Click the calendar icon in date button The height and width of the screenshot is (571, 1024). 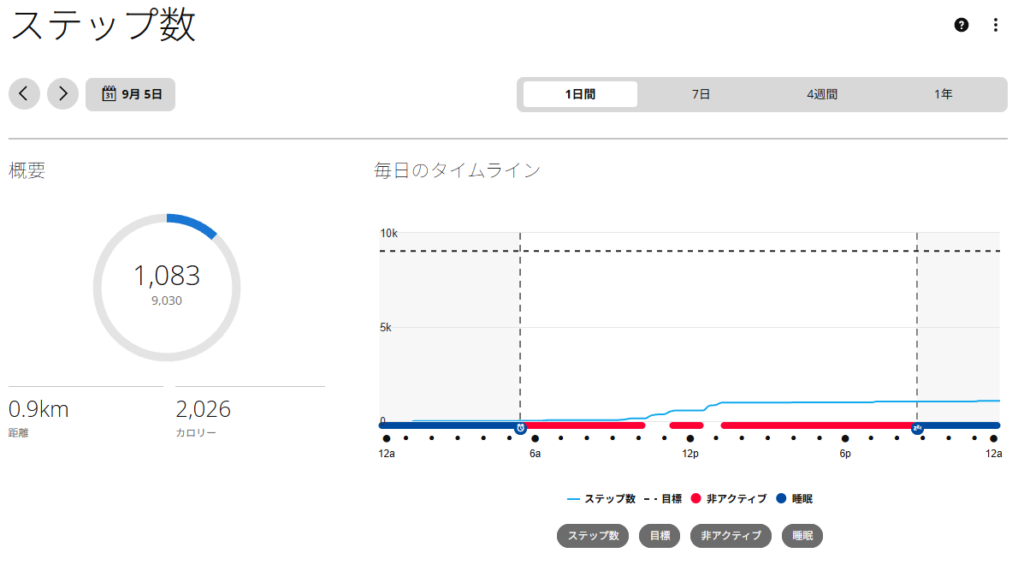coord(108,94)
